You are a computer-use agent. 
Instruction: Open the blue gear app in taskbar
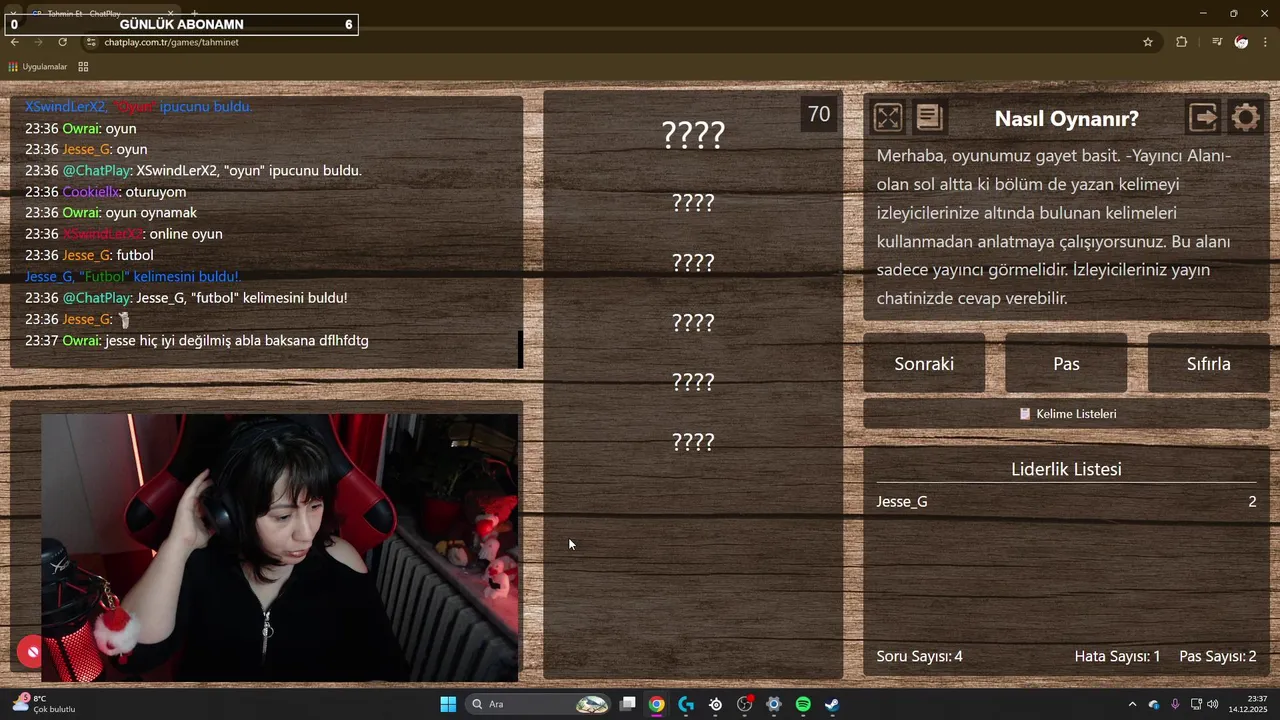(x=774, y=704)
